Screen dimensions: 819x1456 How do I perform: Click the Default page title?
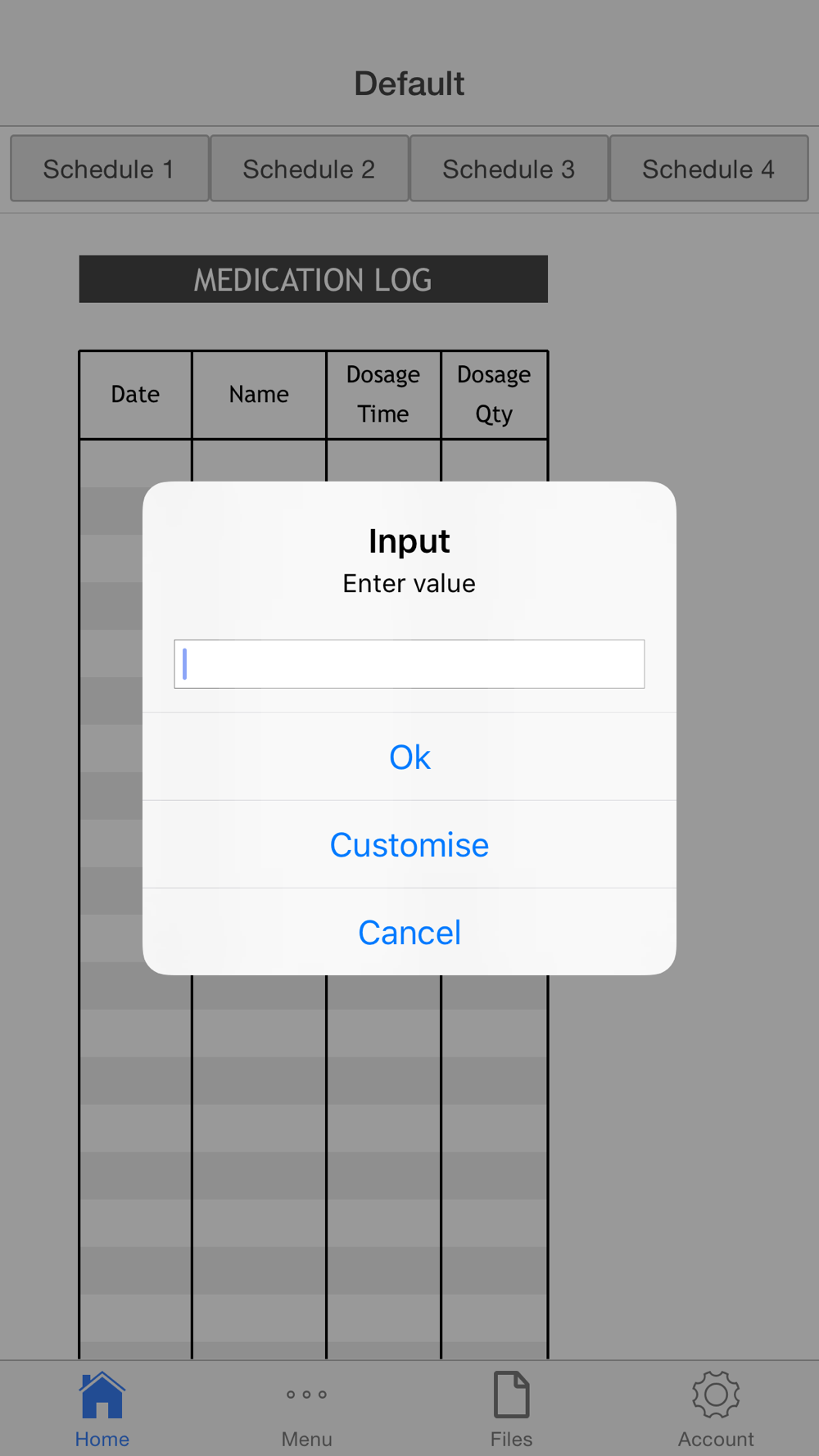409,84
